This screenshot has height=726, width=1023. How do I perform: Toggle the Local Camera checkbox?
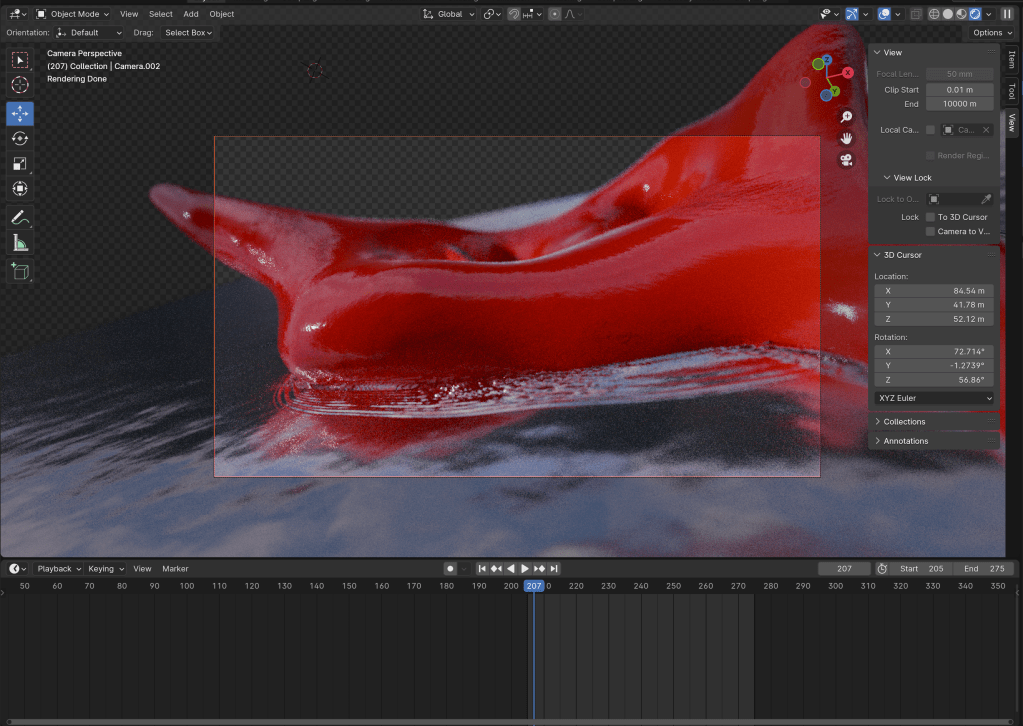tap(930, 130)
